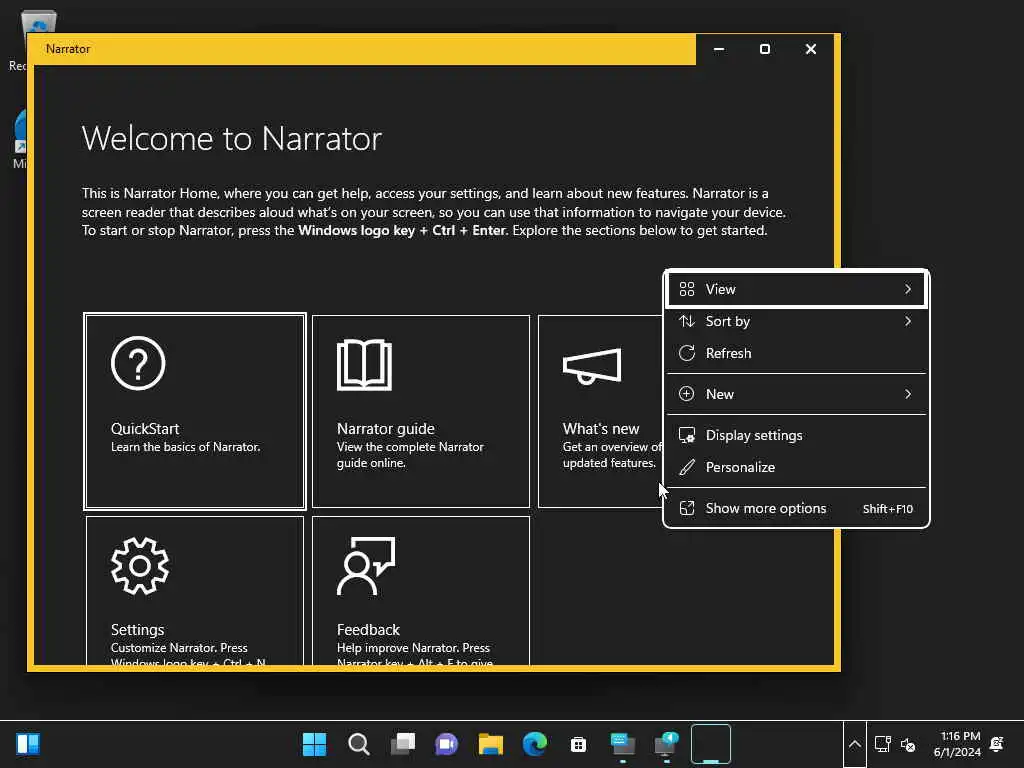Select View in the context menu
Image resolution: width=1024 pixels, height=768 pixels.
796,289
